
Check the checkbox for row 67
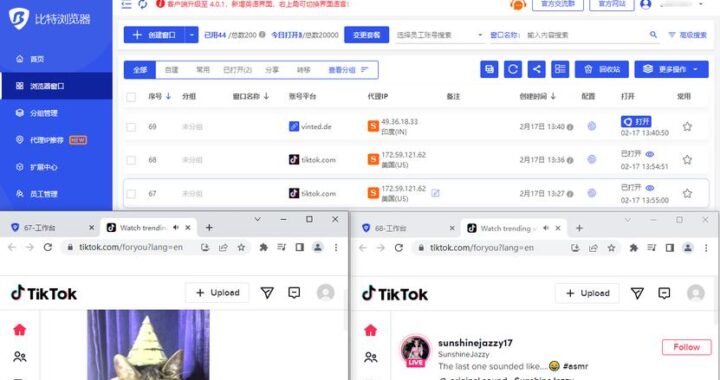(131, 194)
